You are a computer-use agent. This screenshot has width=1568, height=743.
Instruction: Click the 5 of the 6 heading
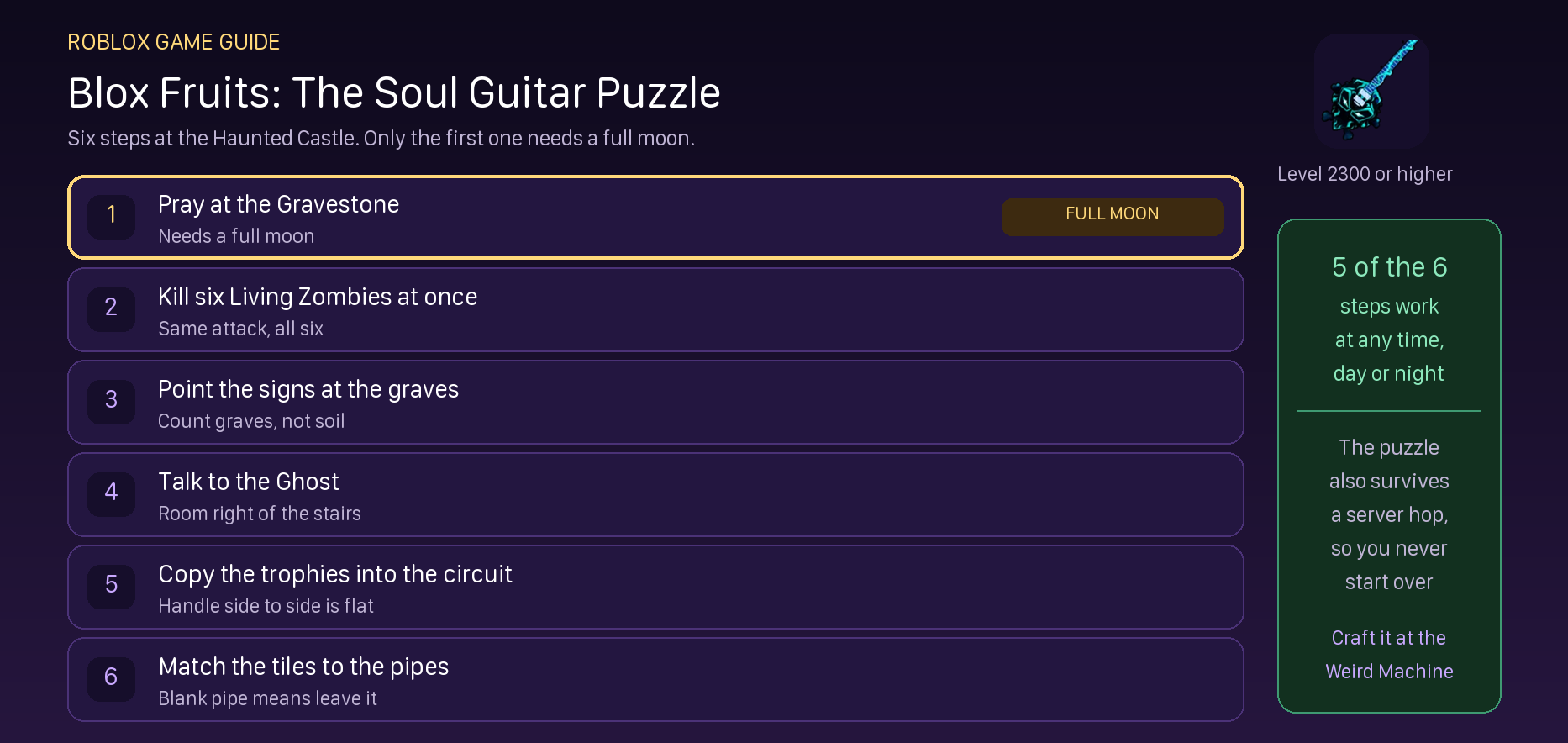tap(1389, 267)
